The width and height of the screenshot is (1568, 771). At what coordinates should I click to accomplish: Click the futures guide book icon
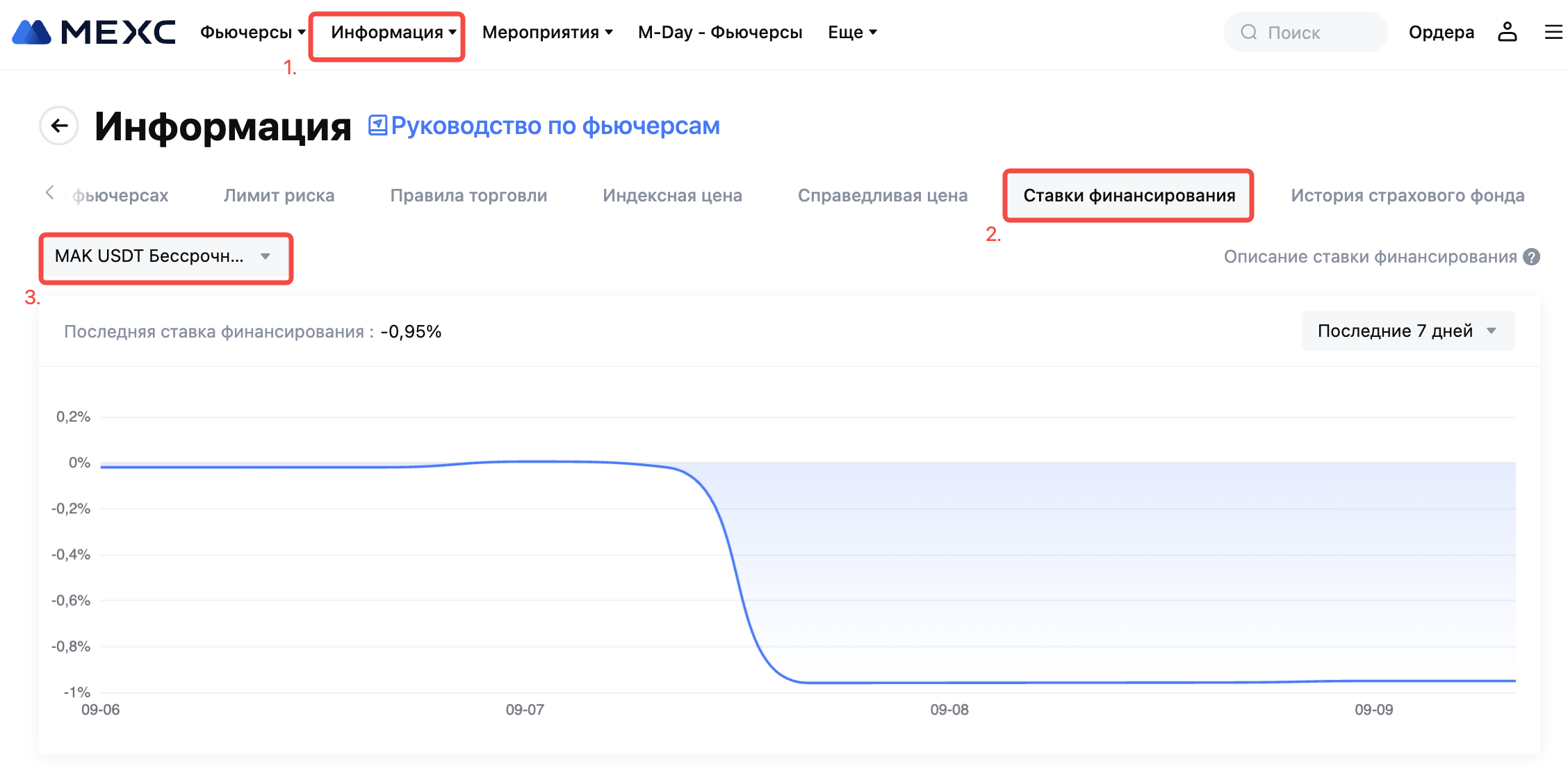pyautogui.click(x=377, y=125)
